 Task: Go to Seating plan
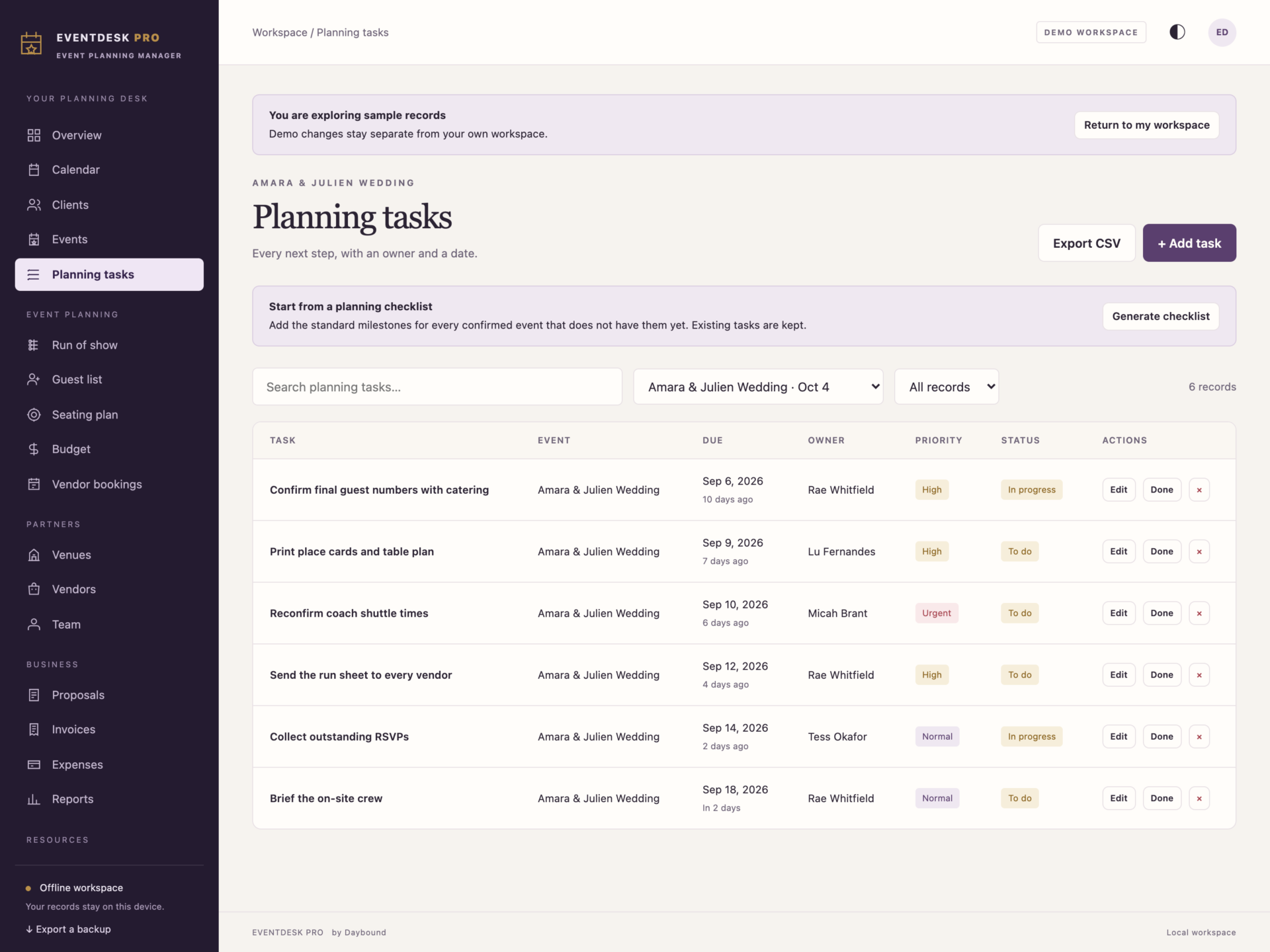tap(109, 415)
